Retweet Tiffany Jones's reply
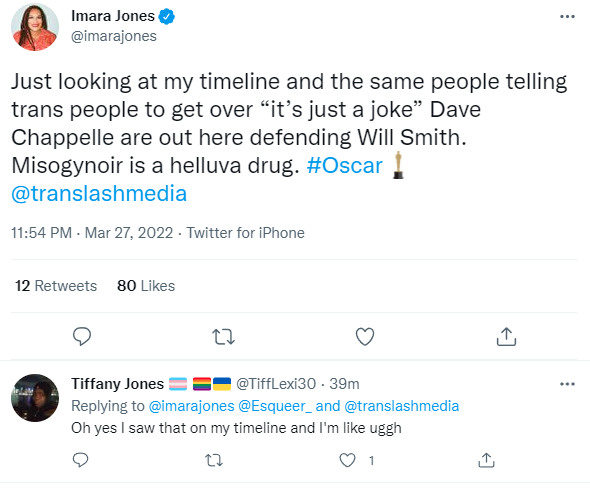The width and height of the screenshot is (590, 492). tap(214, 460)
